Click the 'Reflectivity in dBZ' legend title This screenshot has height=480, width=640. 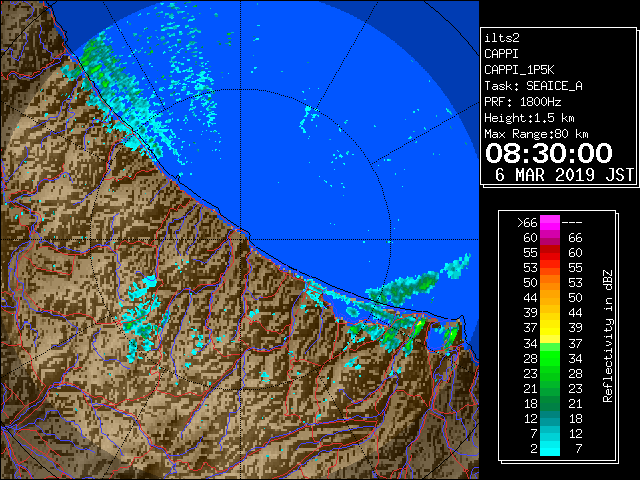(x=608, y=336)
